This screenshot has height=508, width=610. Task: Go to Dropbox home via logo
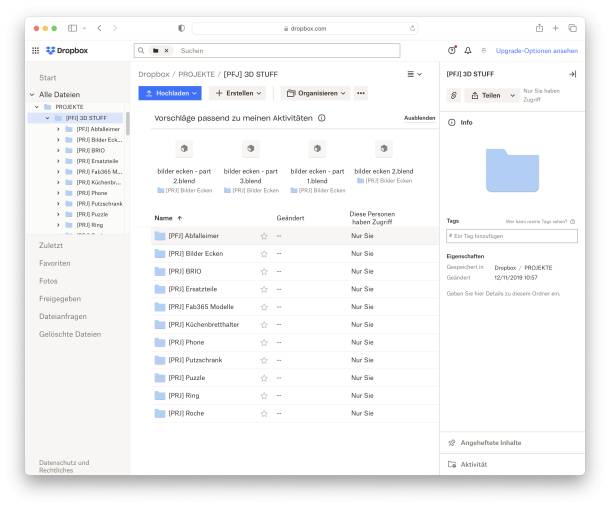click(67, 51)
